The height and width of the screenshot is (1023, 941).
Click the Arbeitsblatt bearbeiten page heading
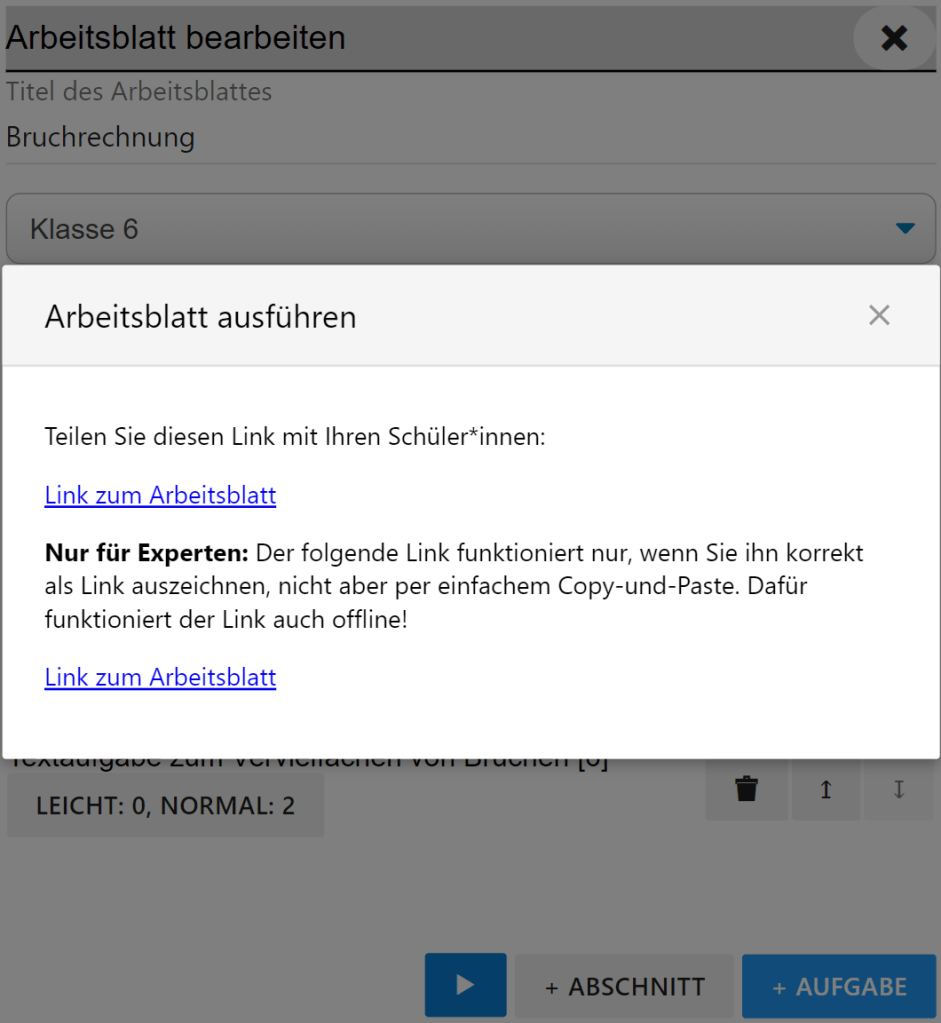176,38
